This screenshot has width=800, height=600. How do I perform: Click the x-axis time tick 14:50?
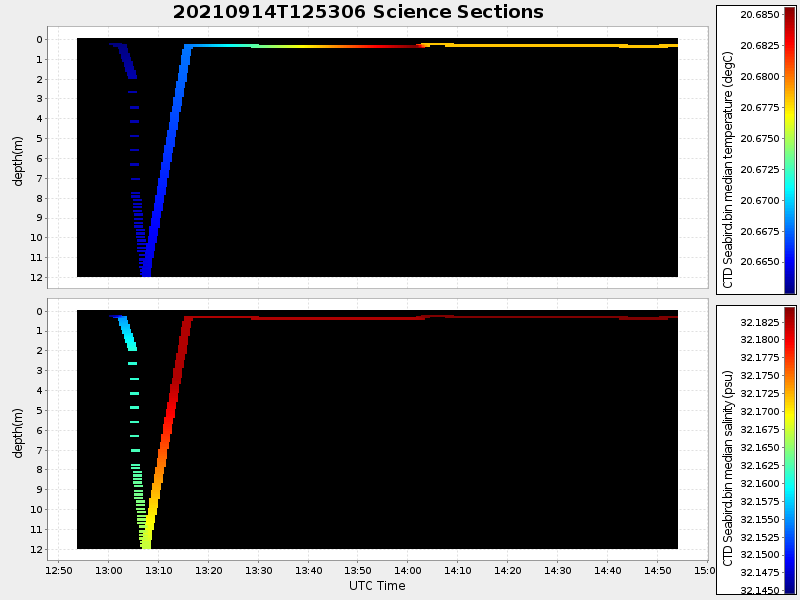pos(658,570)
